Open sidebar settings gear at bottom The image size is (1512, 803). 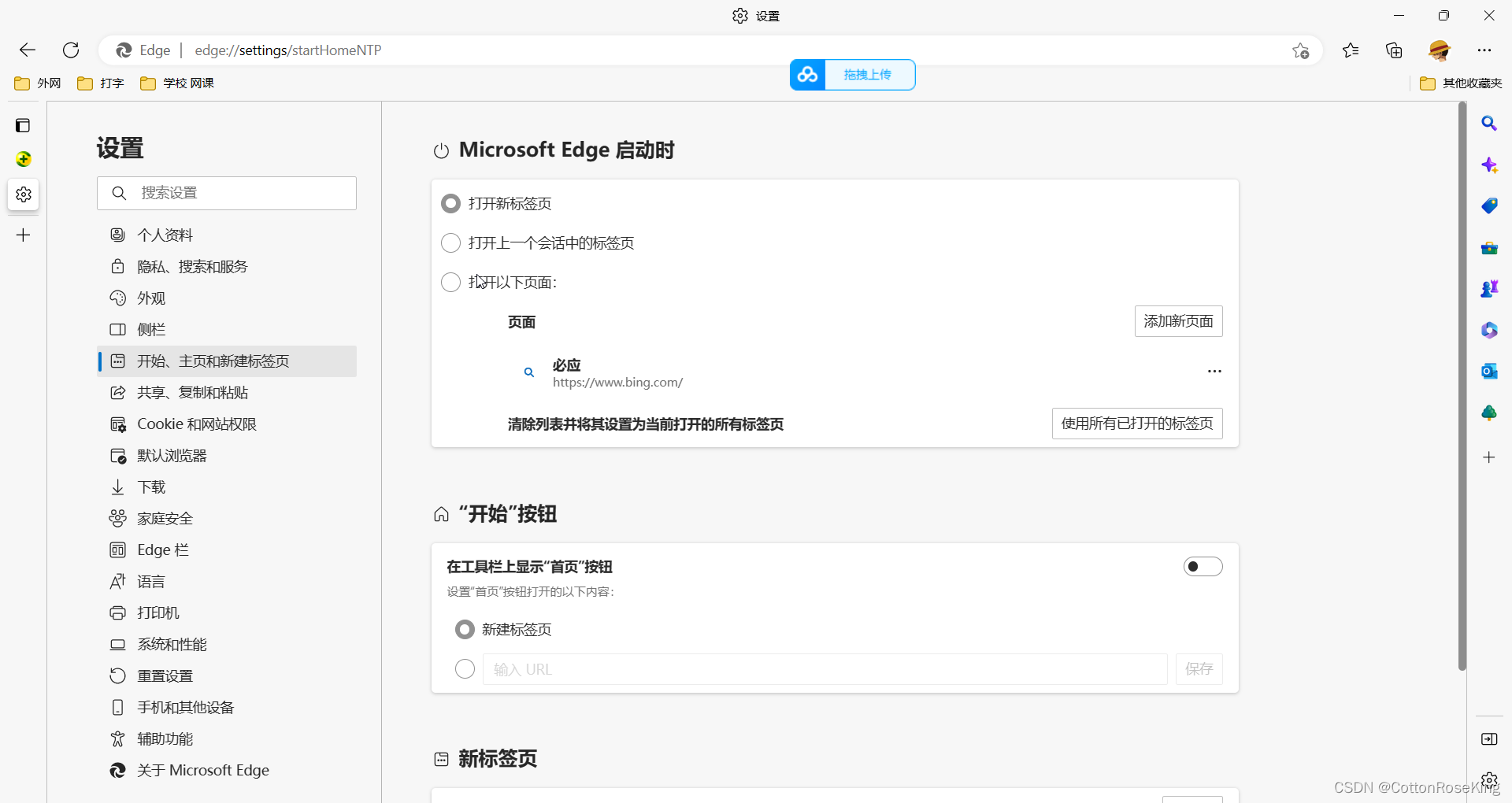point(1489,780)
